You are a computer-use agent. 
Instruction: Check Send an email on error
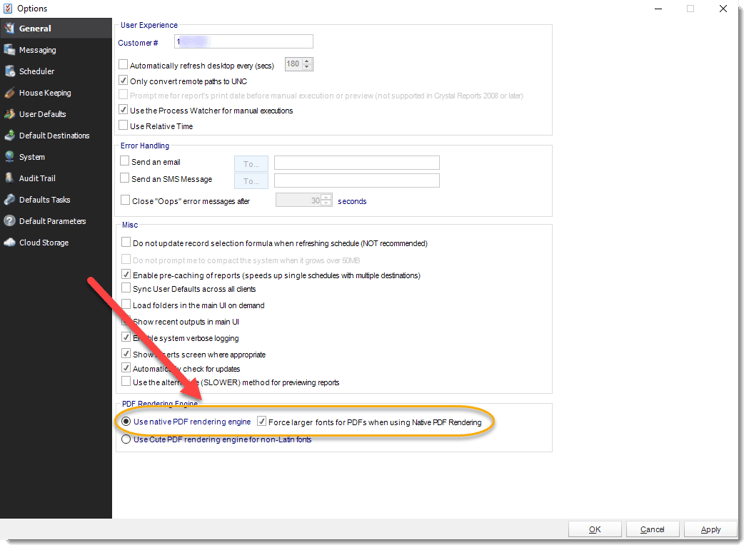125,161
